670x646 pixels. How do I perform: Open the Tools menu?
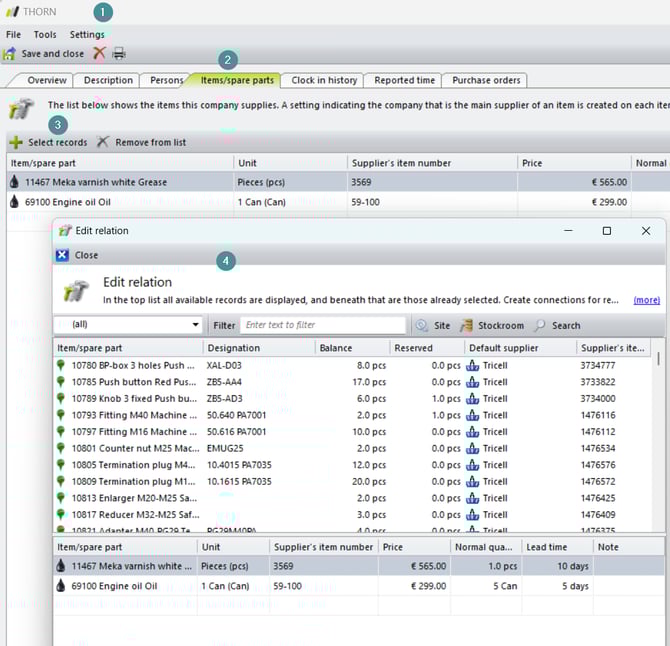tap(45, 35)
